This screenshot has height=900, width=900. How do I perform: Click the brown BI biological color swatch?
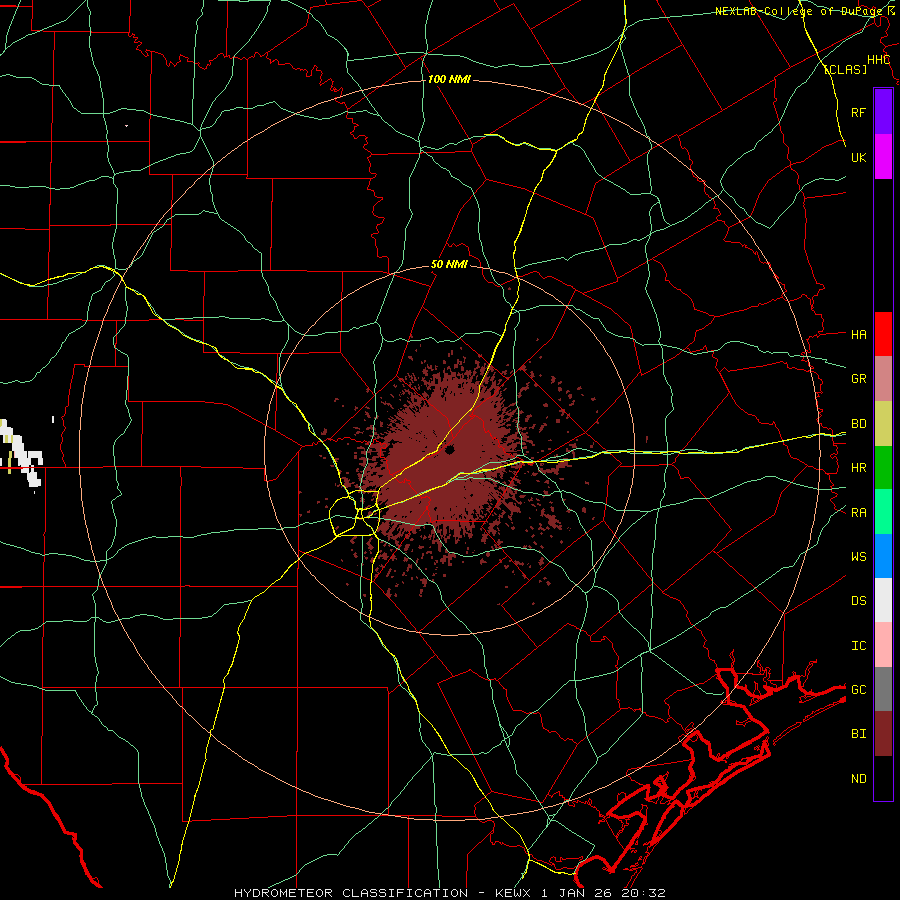coord(883,734)
